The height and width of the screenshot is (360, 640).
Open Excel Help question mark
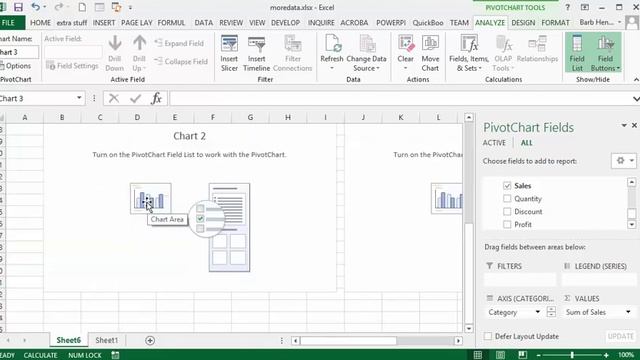567,7
